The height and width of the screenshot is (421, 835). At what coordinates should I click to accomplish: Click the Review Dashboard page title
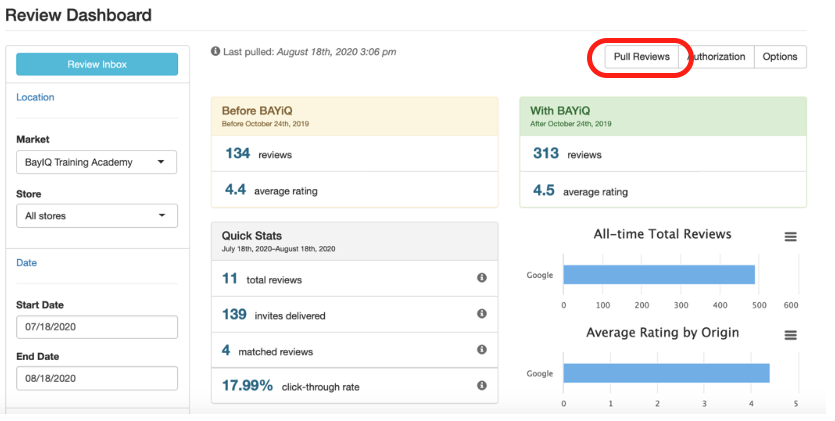tap(78, 15)
